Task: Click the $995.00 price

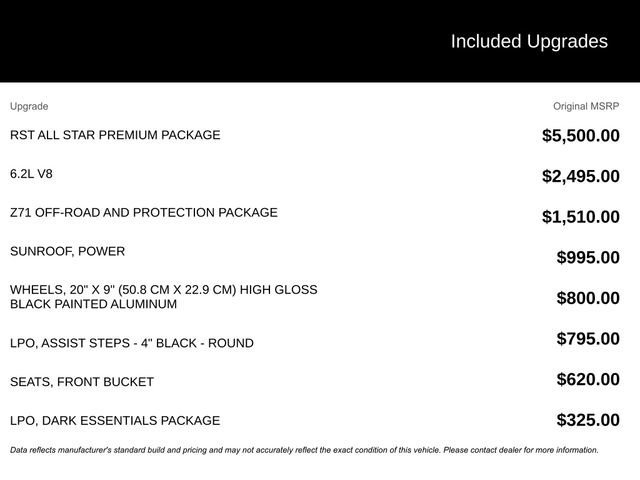Action: tap(588, 258)
